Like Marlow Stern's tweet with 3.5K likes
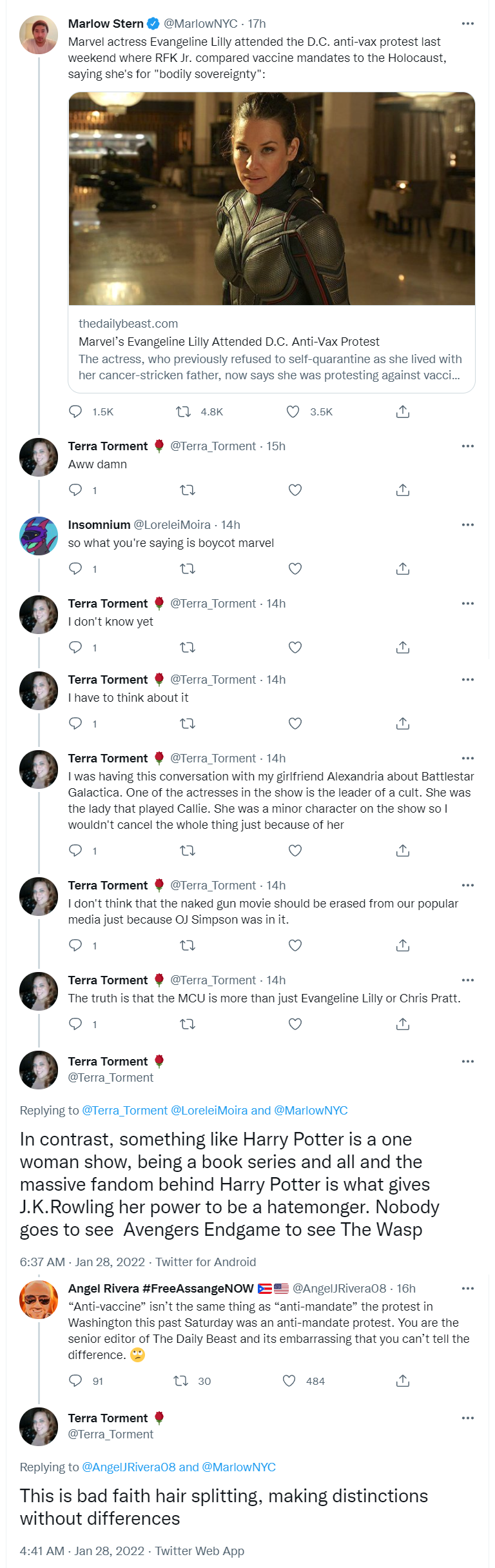495x1568 pixels. coord(293,412)
